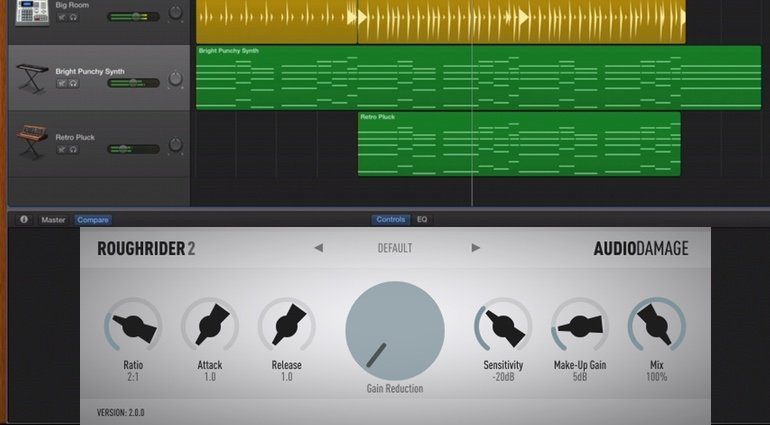Screen dimensions: 770x425
Task: Open the info inspector button
Action: [24, 220]
